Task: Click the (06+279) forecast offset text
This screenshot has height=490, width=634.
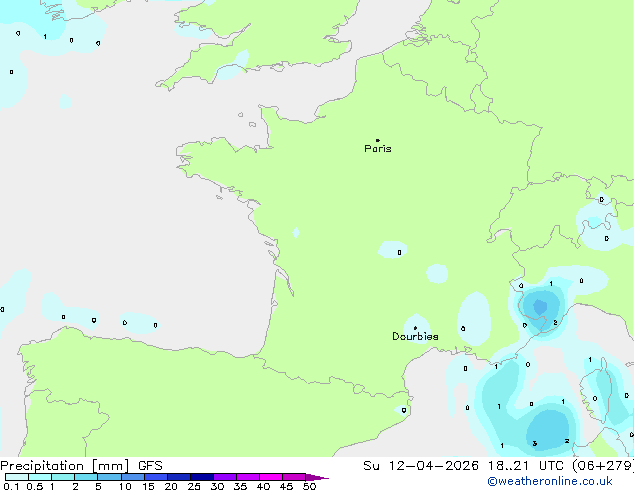Action: [x=603, y=466]
